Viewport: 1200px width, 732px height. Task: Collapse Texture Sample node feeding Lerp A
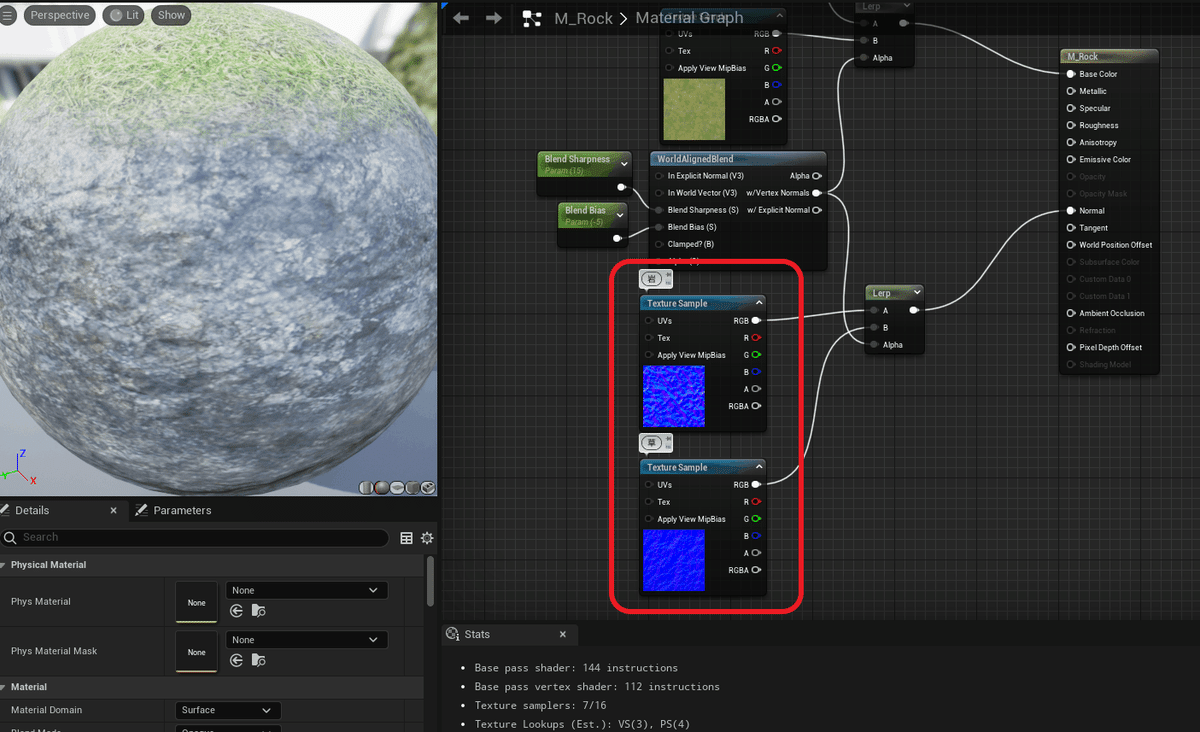coord(758,303)
